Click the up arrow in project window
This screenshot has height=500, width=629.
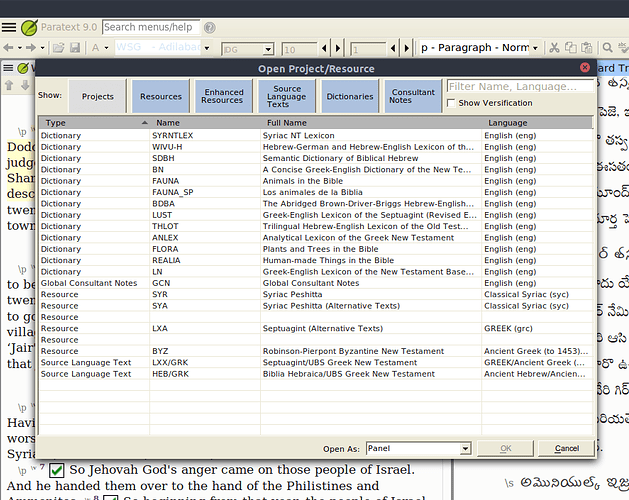tap(9, 85)
